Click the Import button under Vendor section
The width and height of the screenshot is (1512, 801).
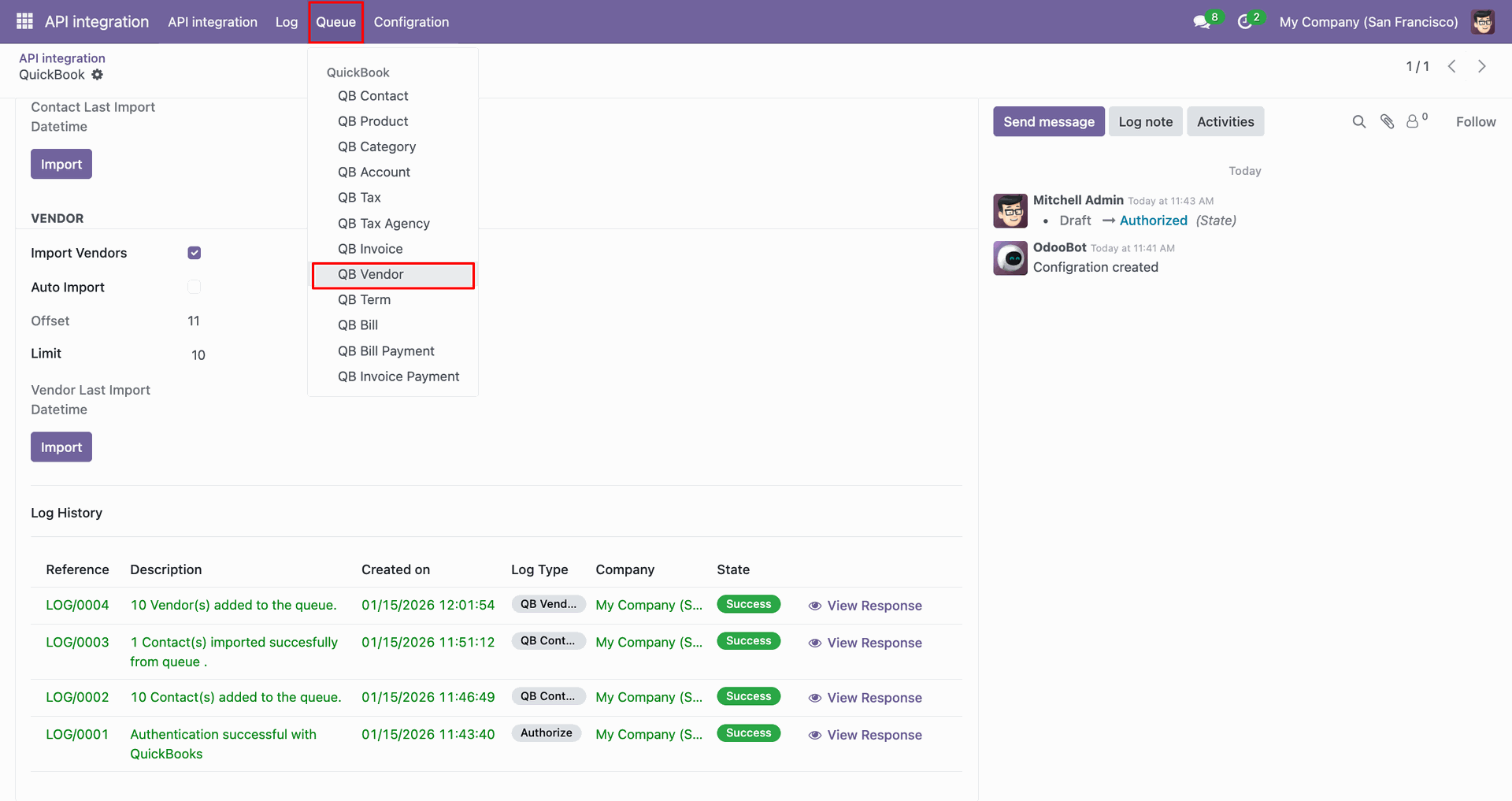pos(61,447)
